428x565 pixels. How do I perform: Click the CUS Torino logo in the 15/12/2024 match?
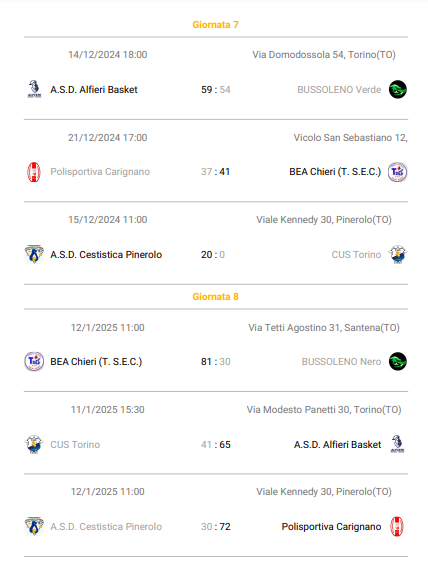pos(397,254)
